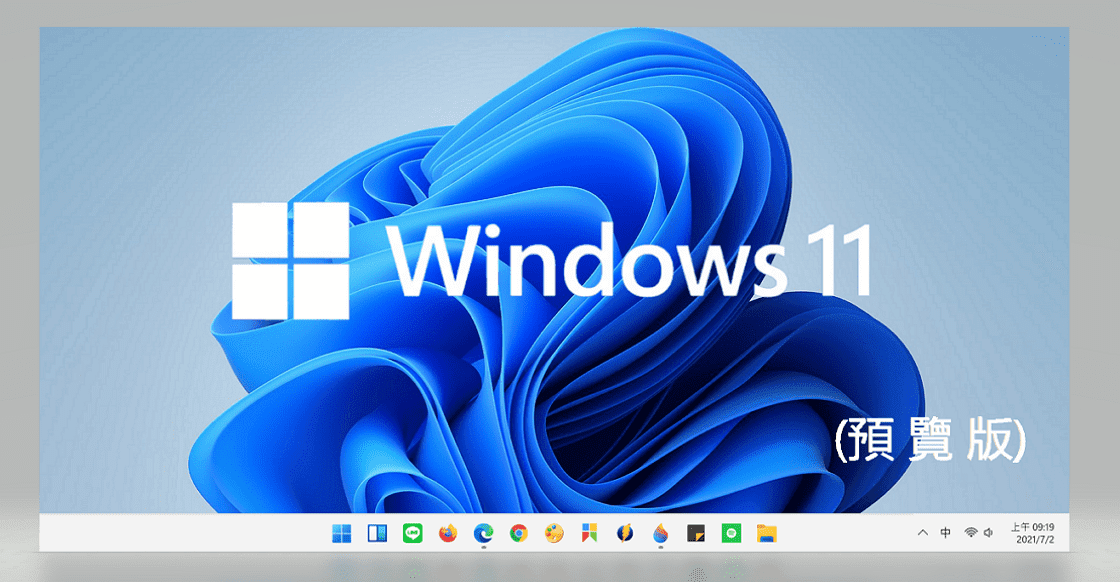The height and width of the screenshot is (582, 1120).
Task: Open the Start menu
Action: click(344, 534)
